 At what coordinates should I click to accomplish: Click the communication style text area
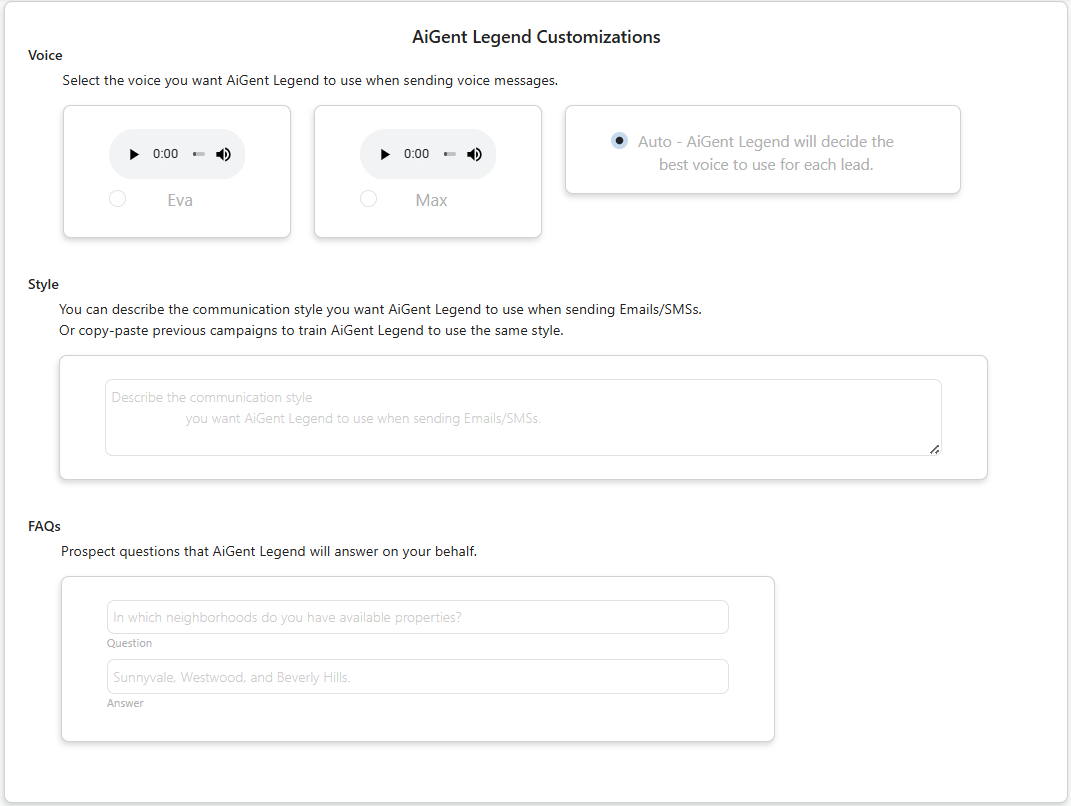tap(523, 417)
